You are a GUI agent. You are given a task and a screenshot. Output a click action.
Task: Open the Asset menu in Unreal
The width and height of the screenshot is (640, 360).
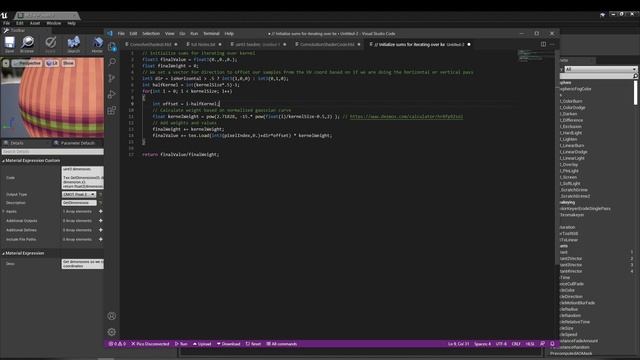pyautogui.click(x=35, y=23)
